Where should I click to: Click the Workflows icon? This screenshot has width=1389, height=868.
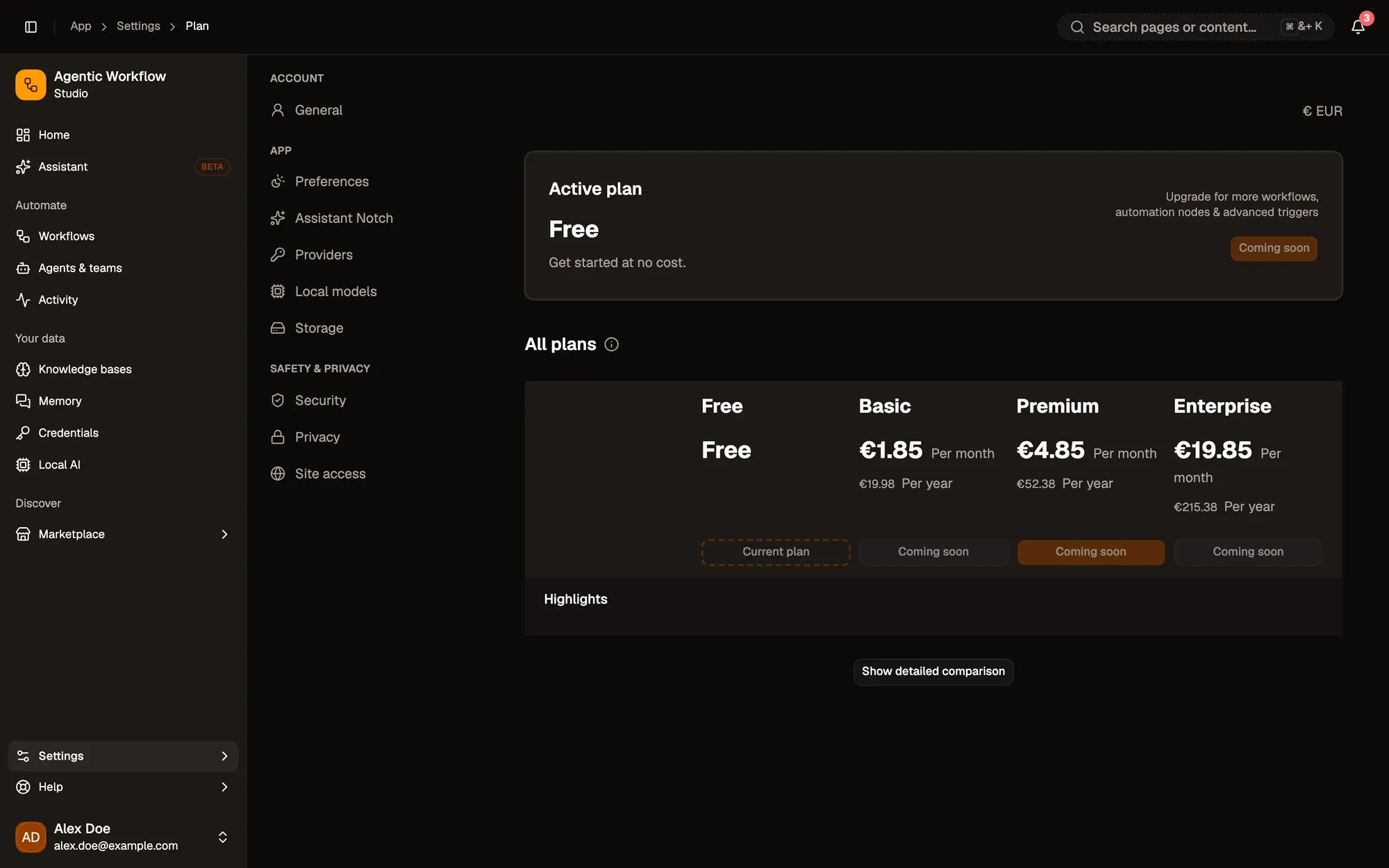(x=23, y=236)
